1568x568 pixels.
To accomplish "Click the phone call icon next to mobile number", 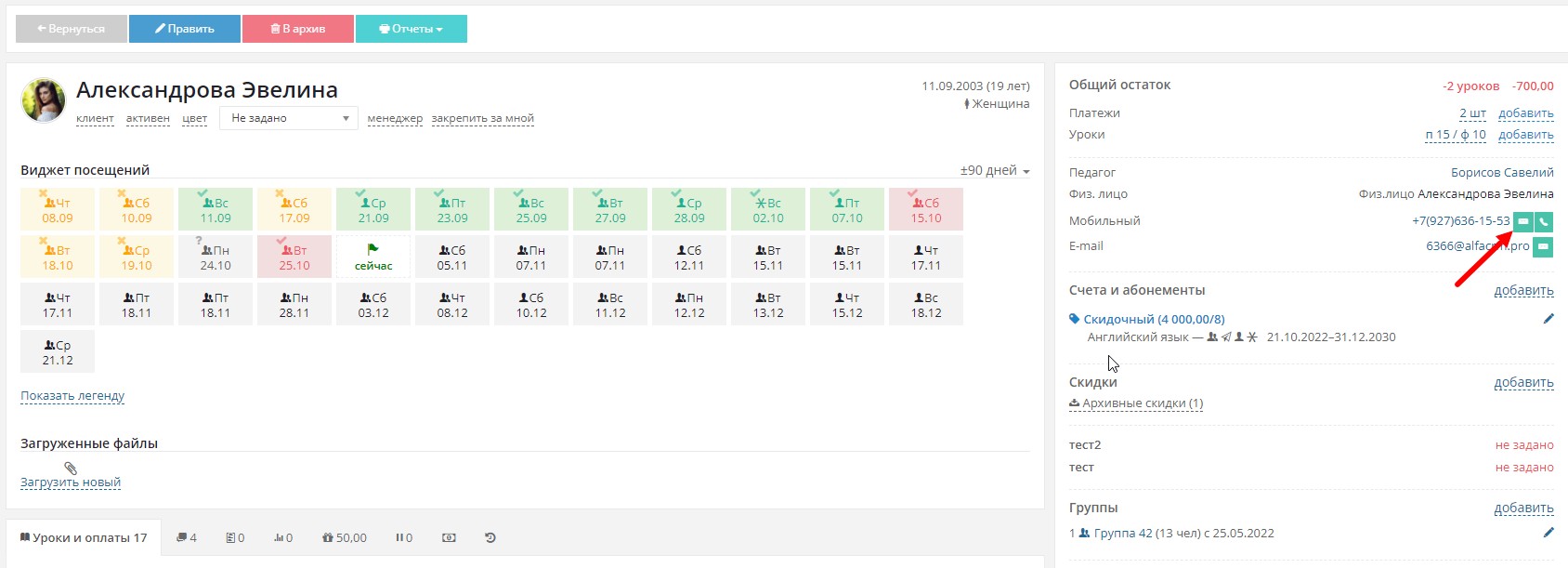I will pyautogui.click(x=1543, y=221).
